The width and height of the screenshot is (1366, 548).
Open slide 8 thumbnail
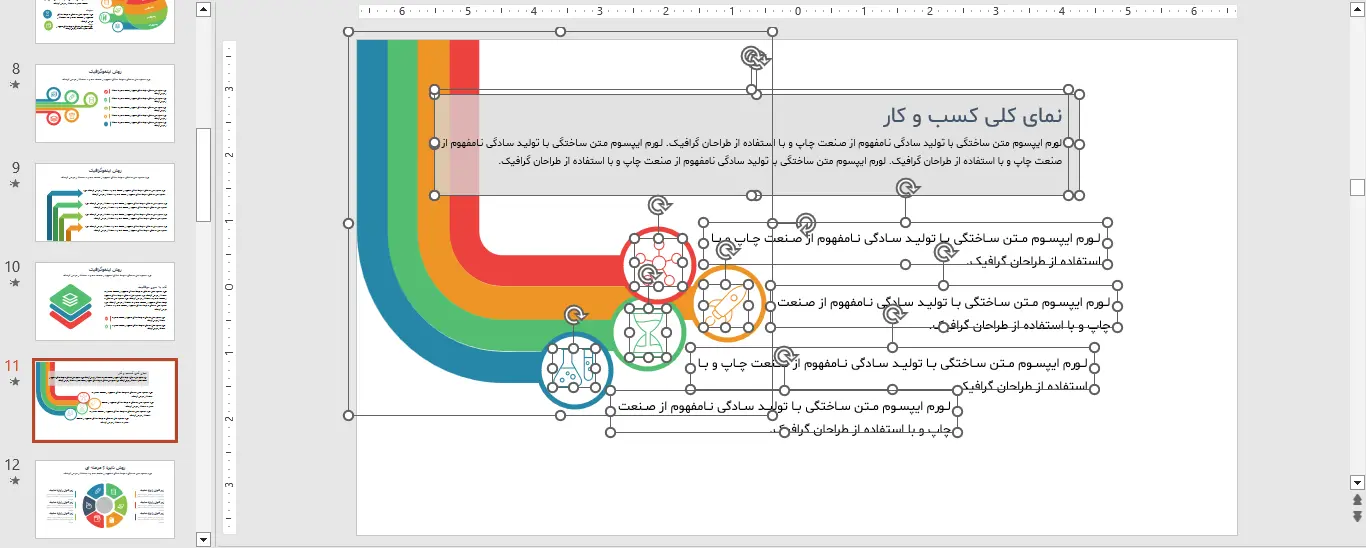tap(104, 104)
